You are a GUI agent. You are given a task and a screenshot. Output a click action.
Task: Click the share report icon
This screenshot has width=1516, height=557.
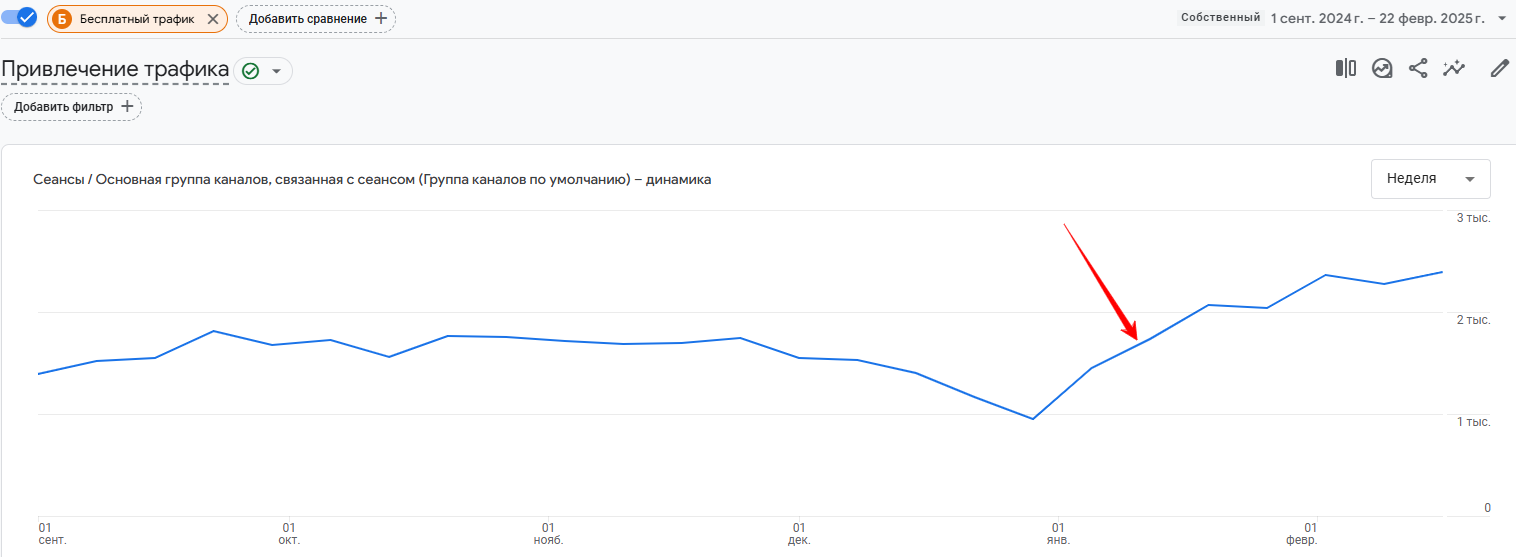(x=1418, y=68)
